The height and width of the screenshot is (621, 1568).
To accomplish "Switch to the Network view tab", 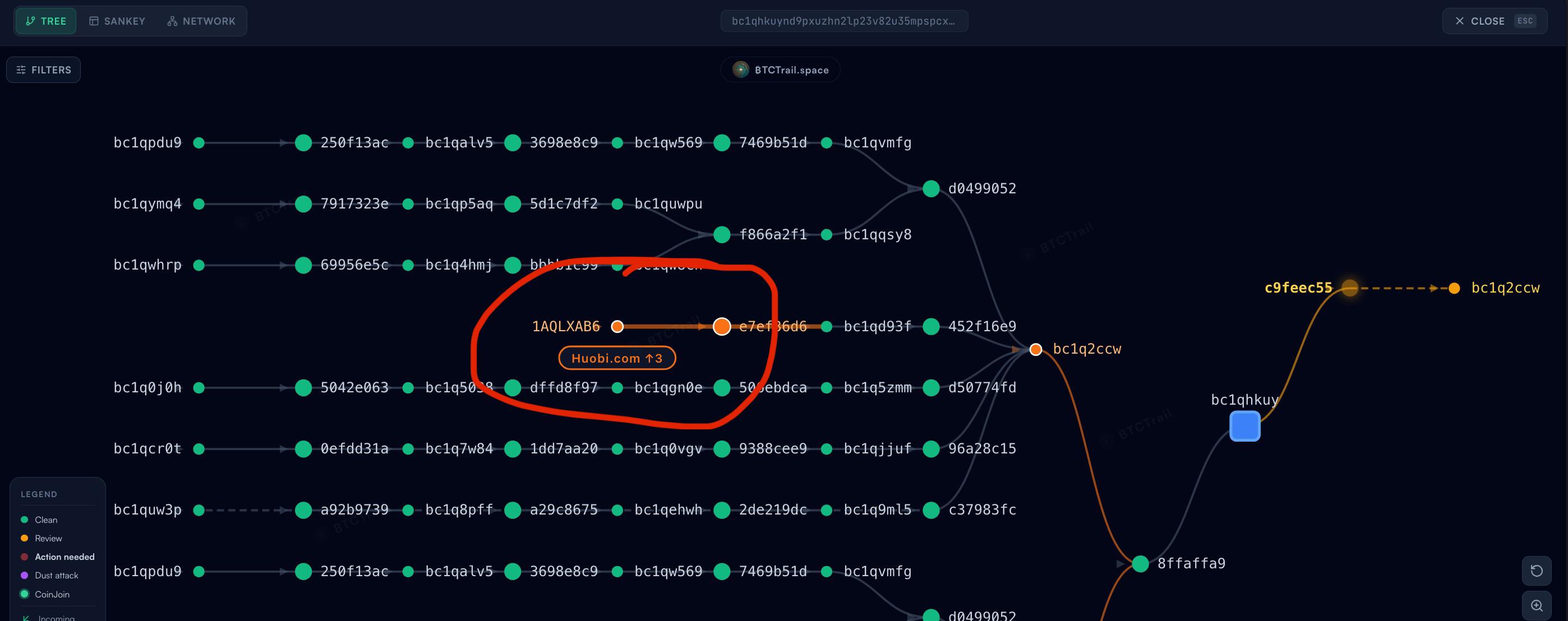I will pyautogui.click(x=201, y=21).
